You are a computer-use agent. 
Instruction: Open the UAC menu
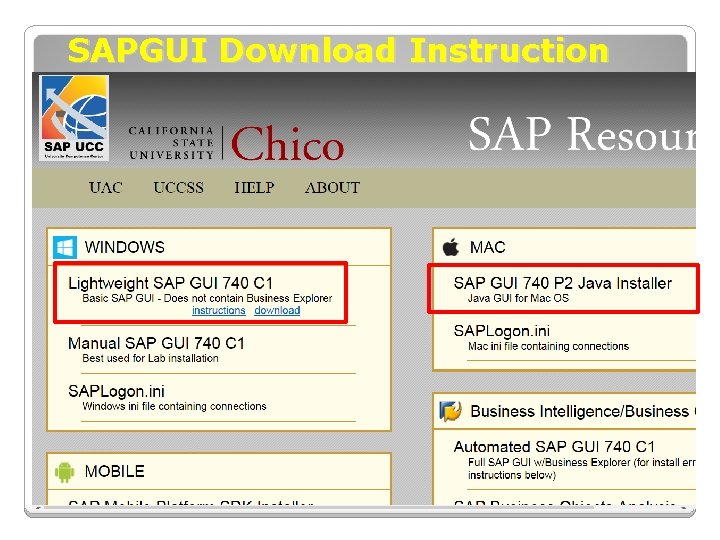pyautogui.click(x=106, y=188)
